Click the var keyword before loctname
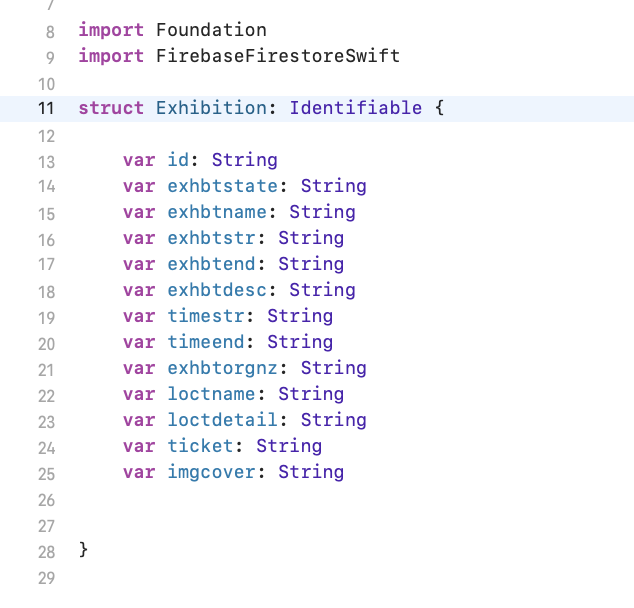Viewport: 634px width, 608px height. tap(139, 394)
